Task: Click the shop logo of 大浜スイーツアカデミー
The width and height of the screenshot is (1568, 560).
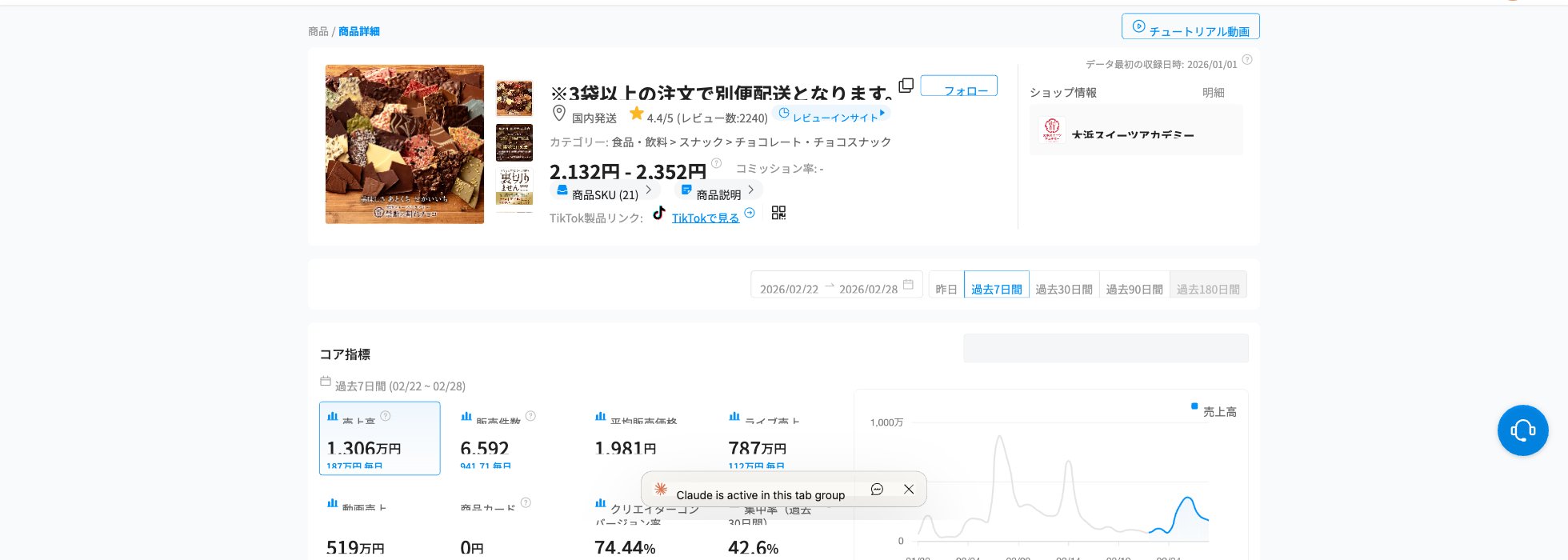Action: 1052,130
